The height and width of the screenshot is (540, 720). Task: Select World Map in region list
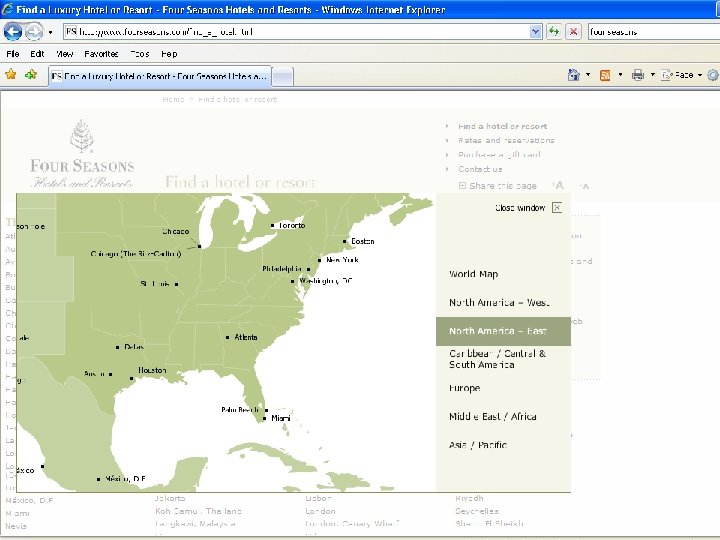(x=473, y=274)
